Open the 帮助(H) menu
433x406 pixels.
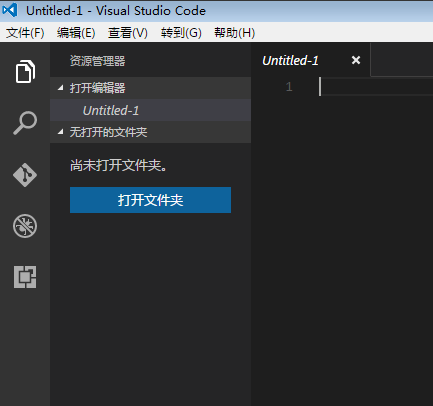click(x=234, y=33)
